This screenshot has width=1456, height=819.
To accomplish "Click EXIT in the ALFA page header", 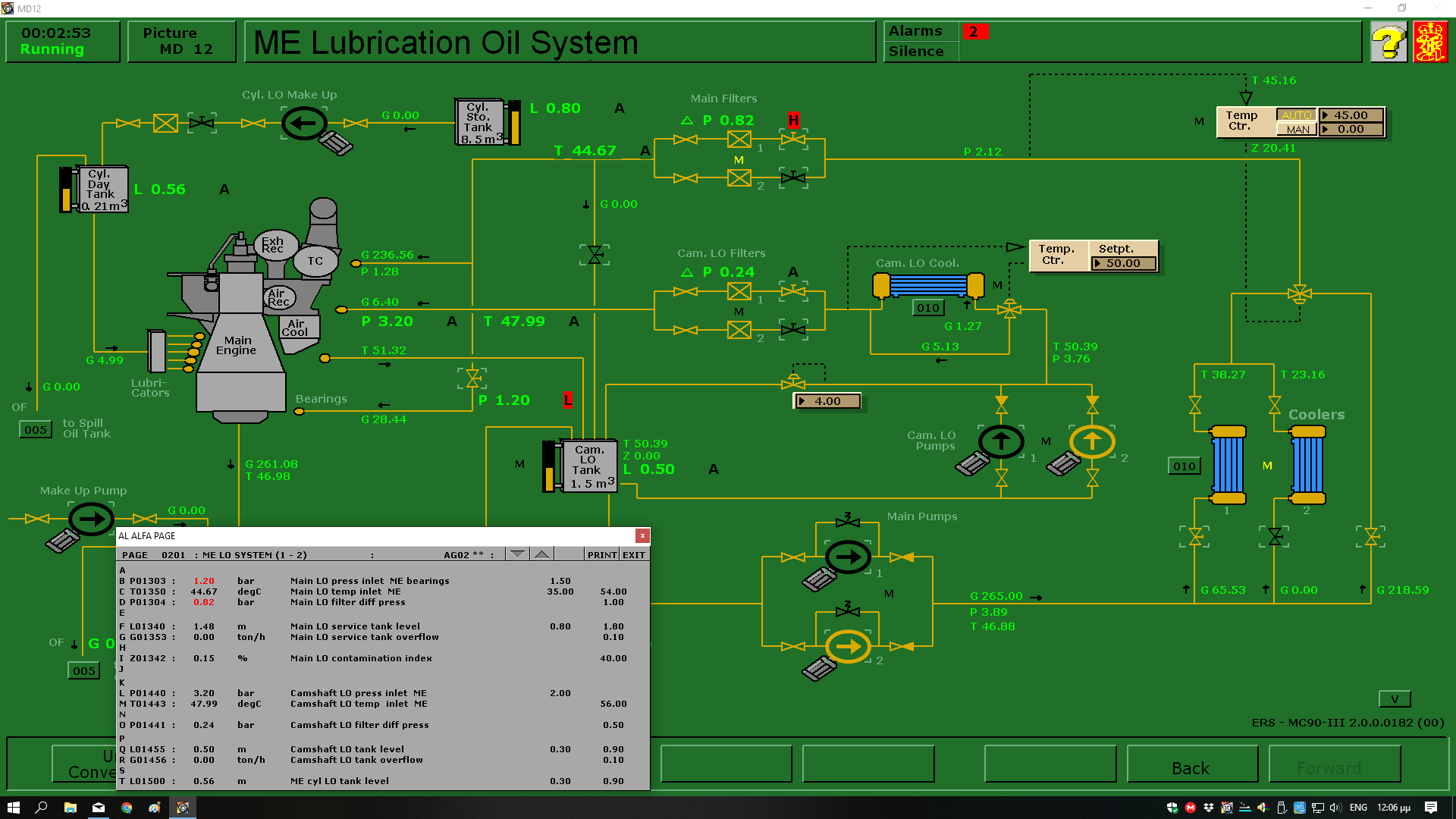I will (x=634, y=554).
